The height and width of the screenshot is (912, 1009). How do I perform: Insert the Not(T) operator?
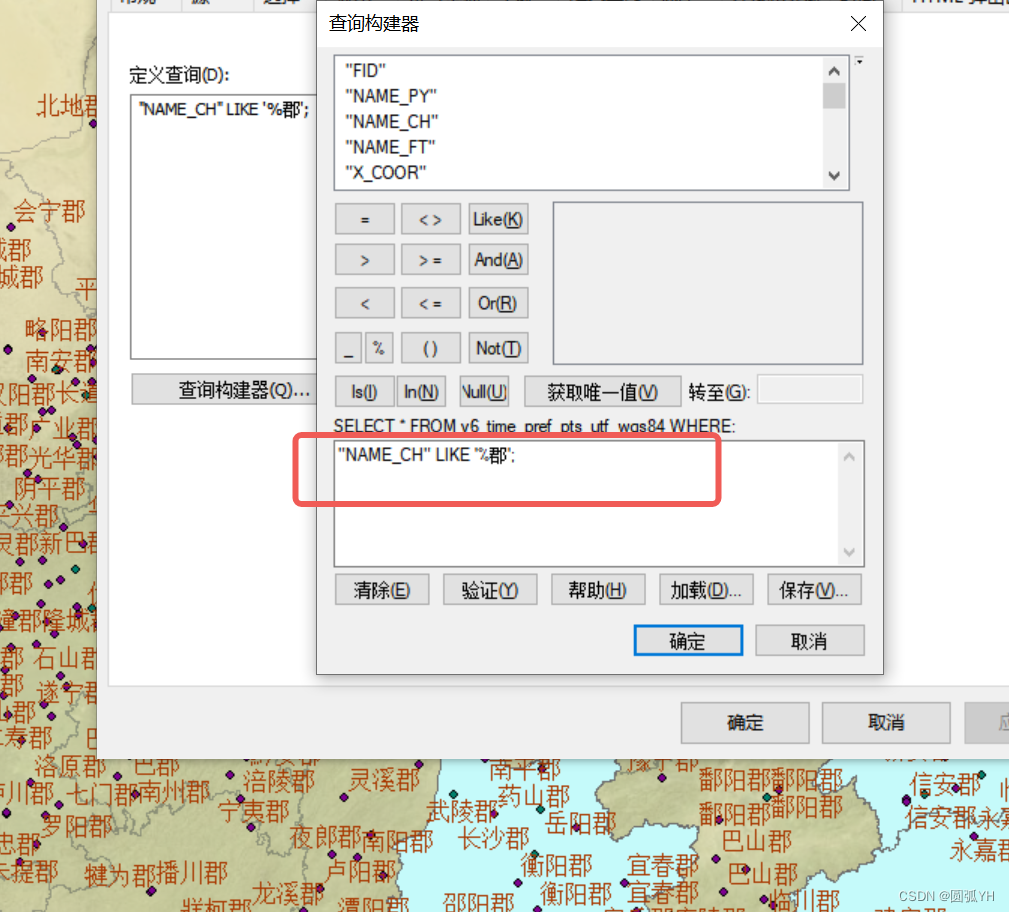[x=498, y=348]
